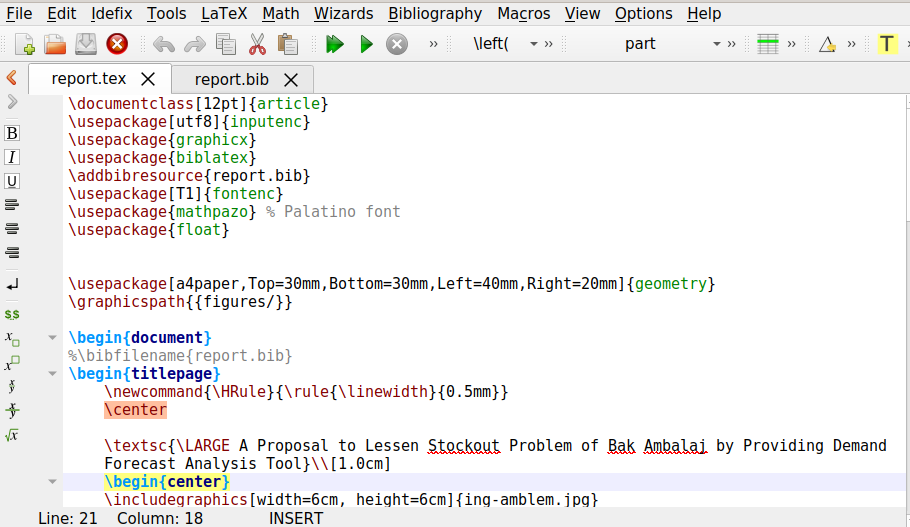Cut selection with scissors icon
The width and height of the screenshot is (910, 527).
[x=257, y=44]
